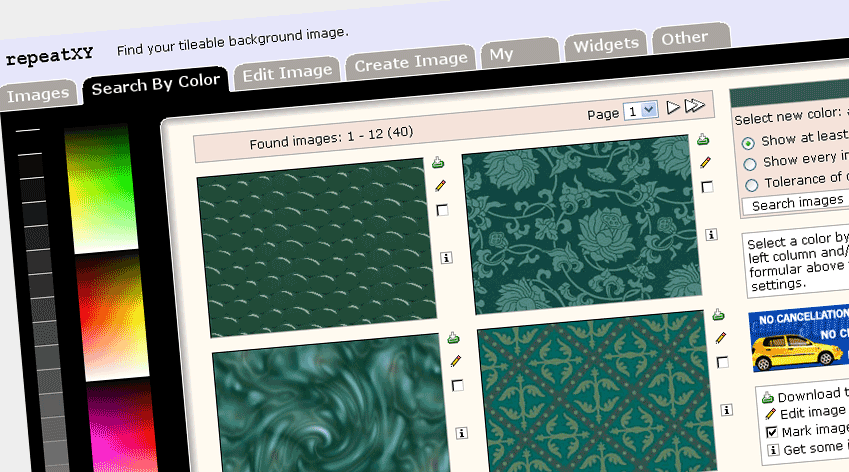Viewport: 849px width, 472px height.
Task: Edit the green marble swirl image
Action: point(455,361)
